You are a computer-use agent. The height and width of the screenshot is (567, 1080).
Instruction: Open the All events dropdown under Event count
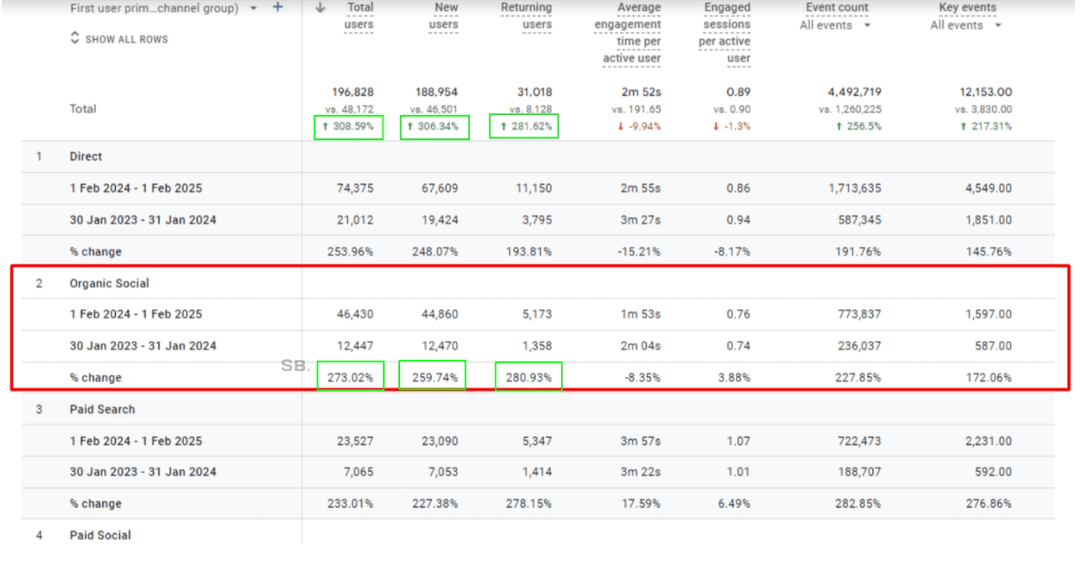836,25
